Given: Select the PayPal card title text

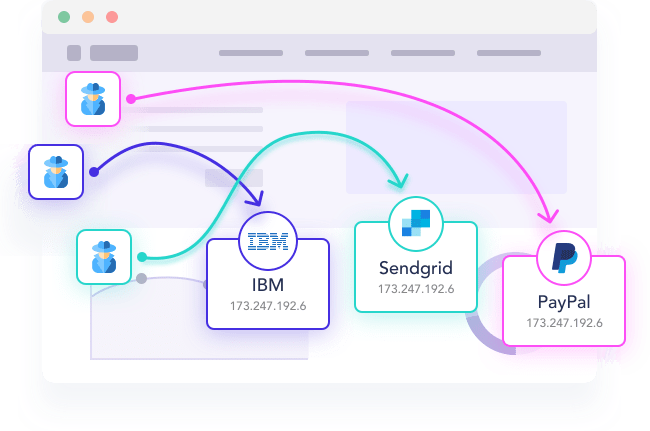Looking at the screenshot, I should 564,302.
